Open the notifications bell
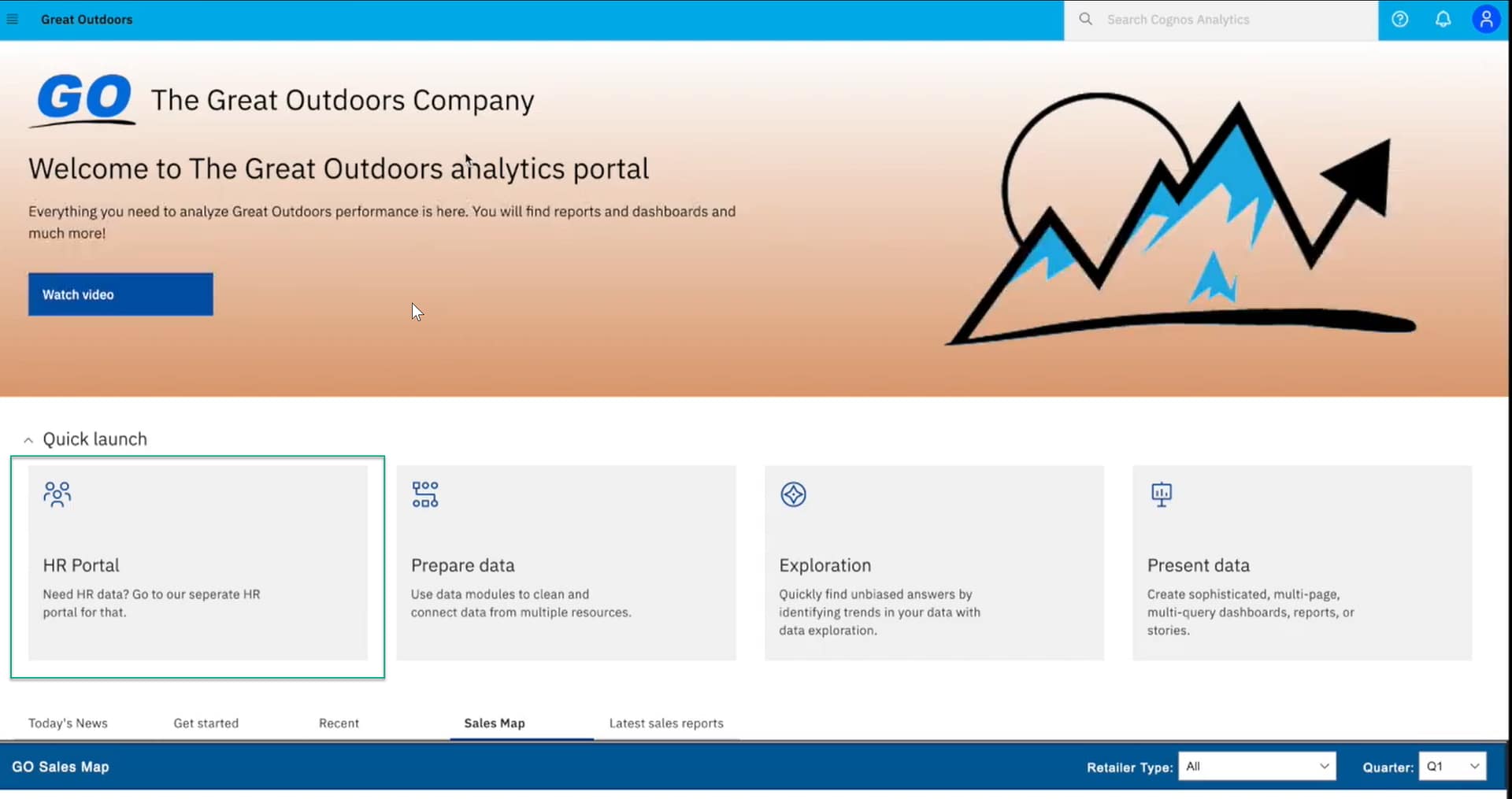1512x799 pixels. 1443,20
